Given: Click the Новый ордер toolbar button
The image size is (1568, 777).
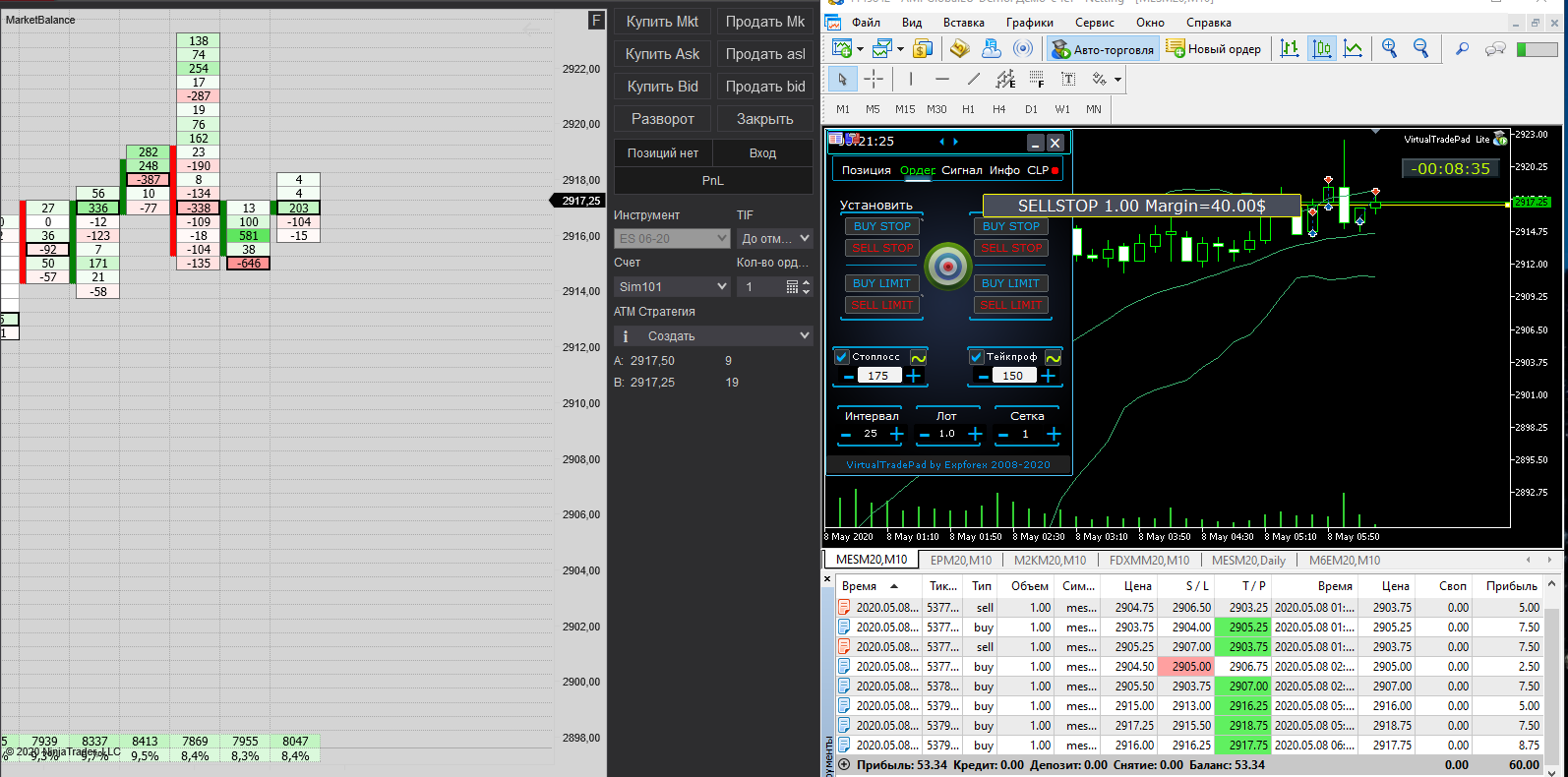Looking at the screenshot, I should tap(1214, 49).
